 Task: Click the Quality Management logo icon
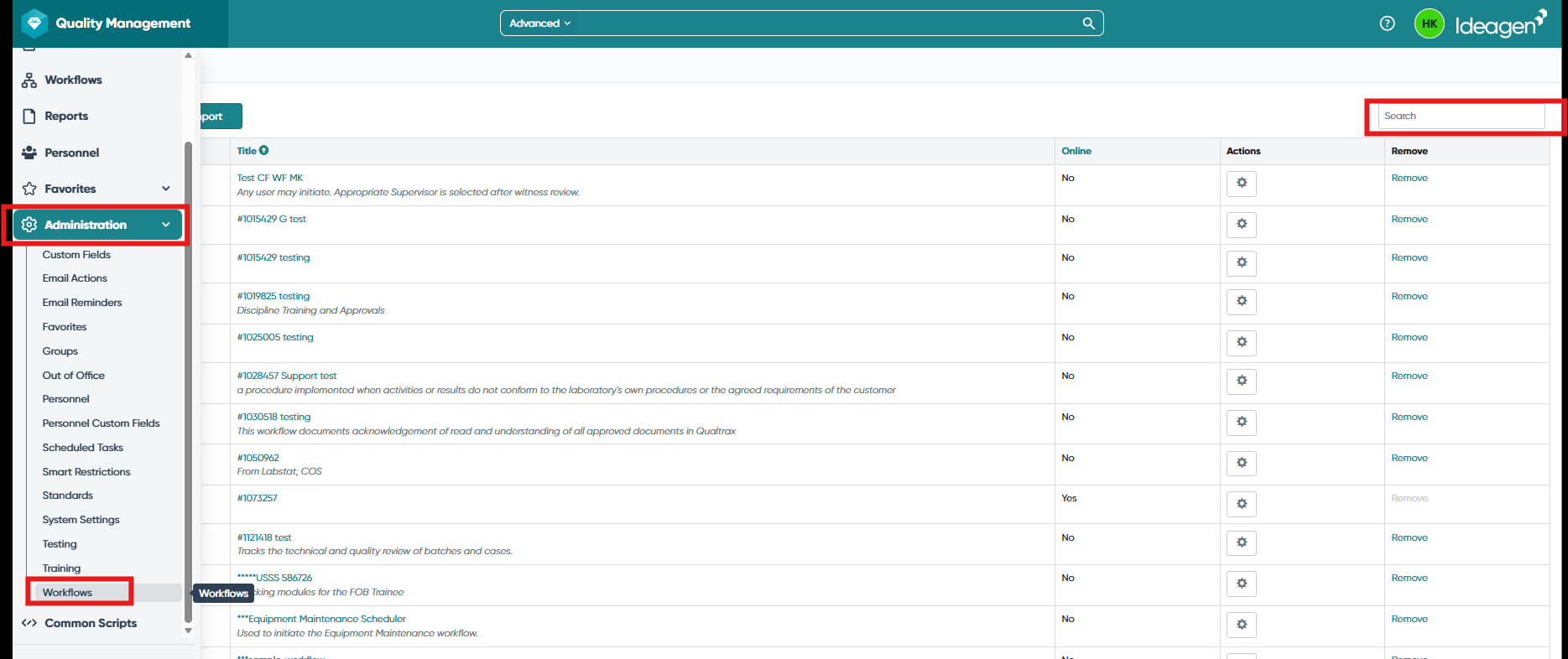click(x=34, y=23)
